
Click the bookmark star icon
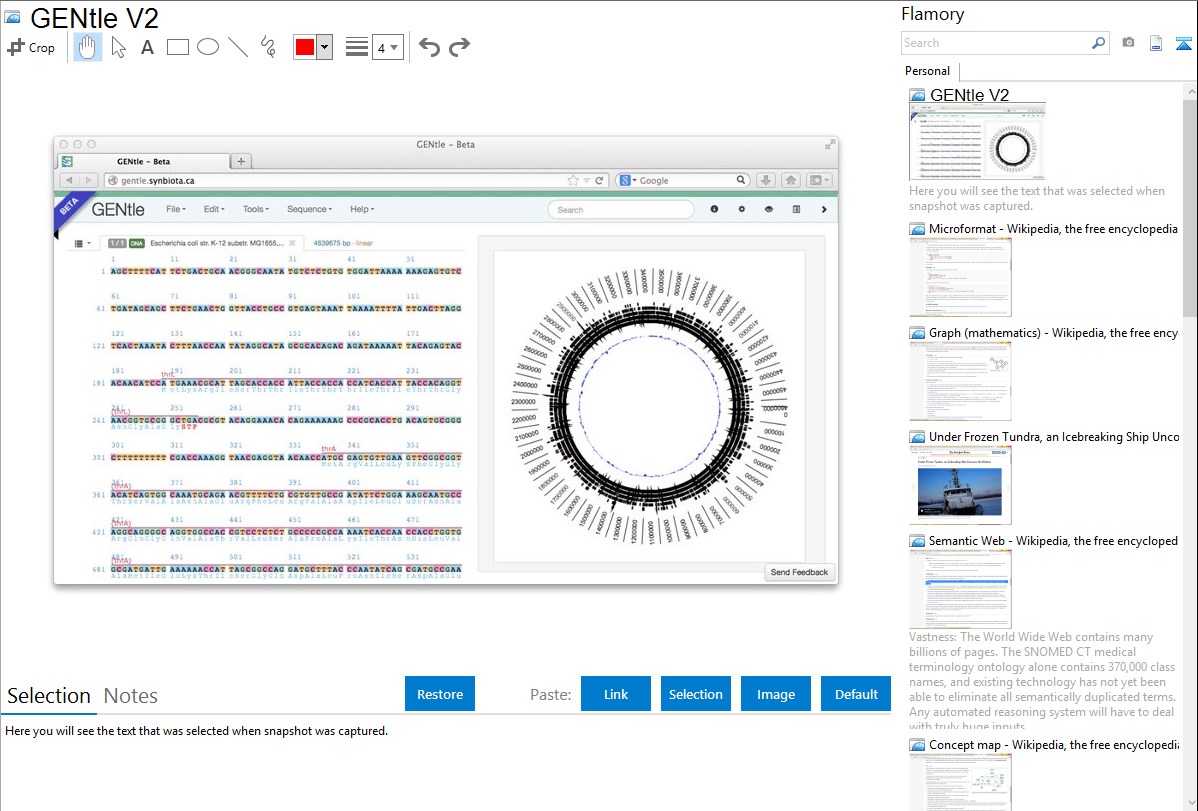(x=573, y=180)
